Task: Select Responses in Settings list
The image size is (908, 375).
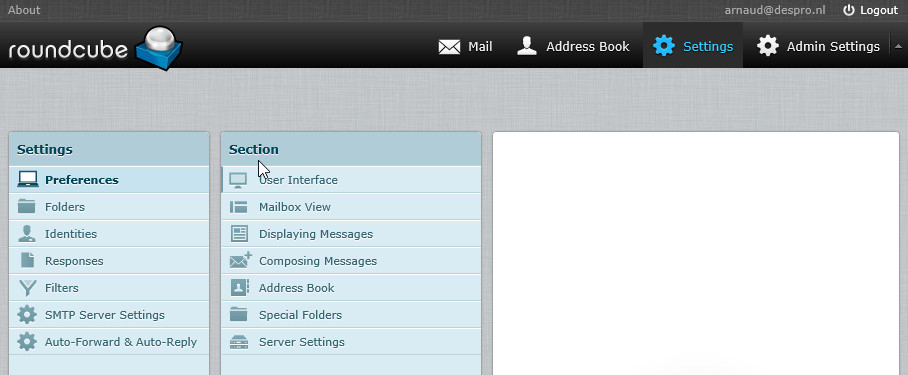Action: [x=109, y=260]
